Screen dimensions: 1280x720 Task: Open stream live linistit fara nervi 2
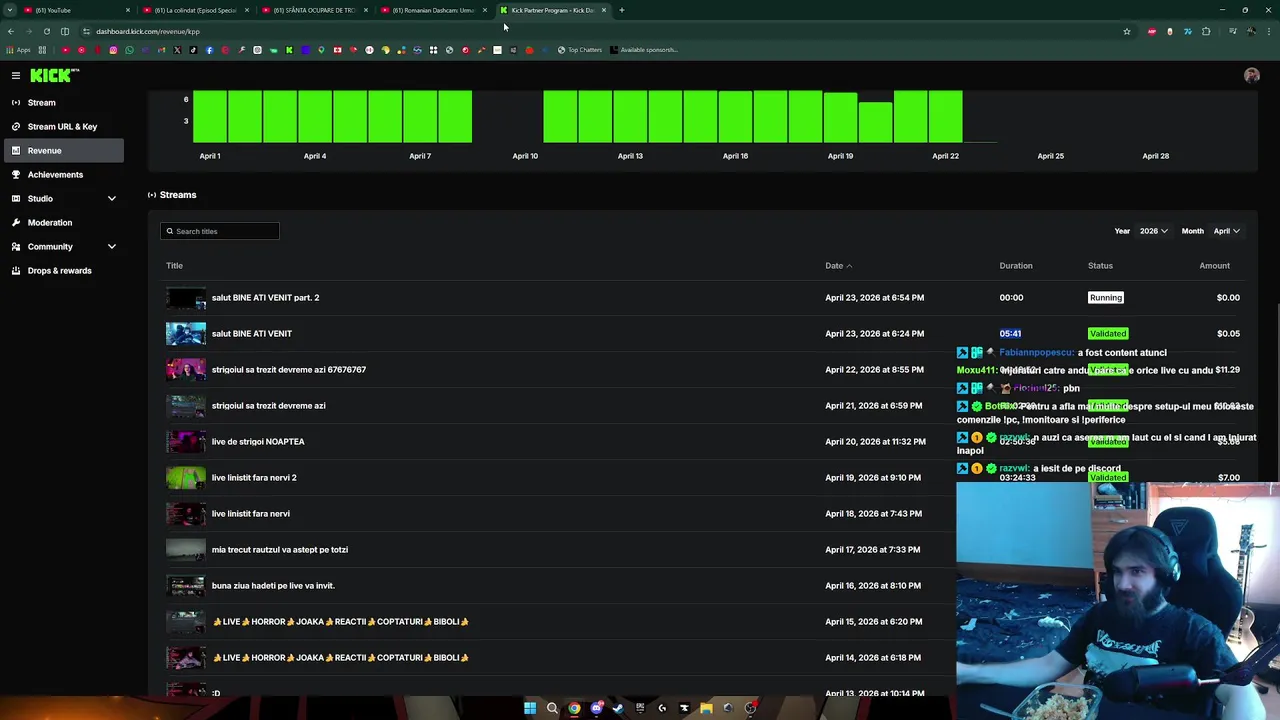pos(254,477)
